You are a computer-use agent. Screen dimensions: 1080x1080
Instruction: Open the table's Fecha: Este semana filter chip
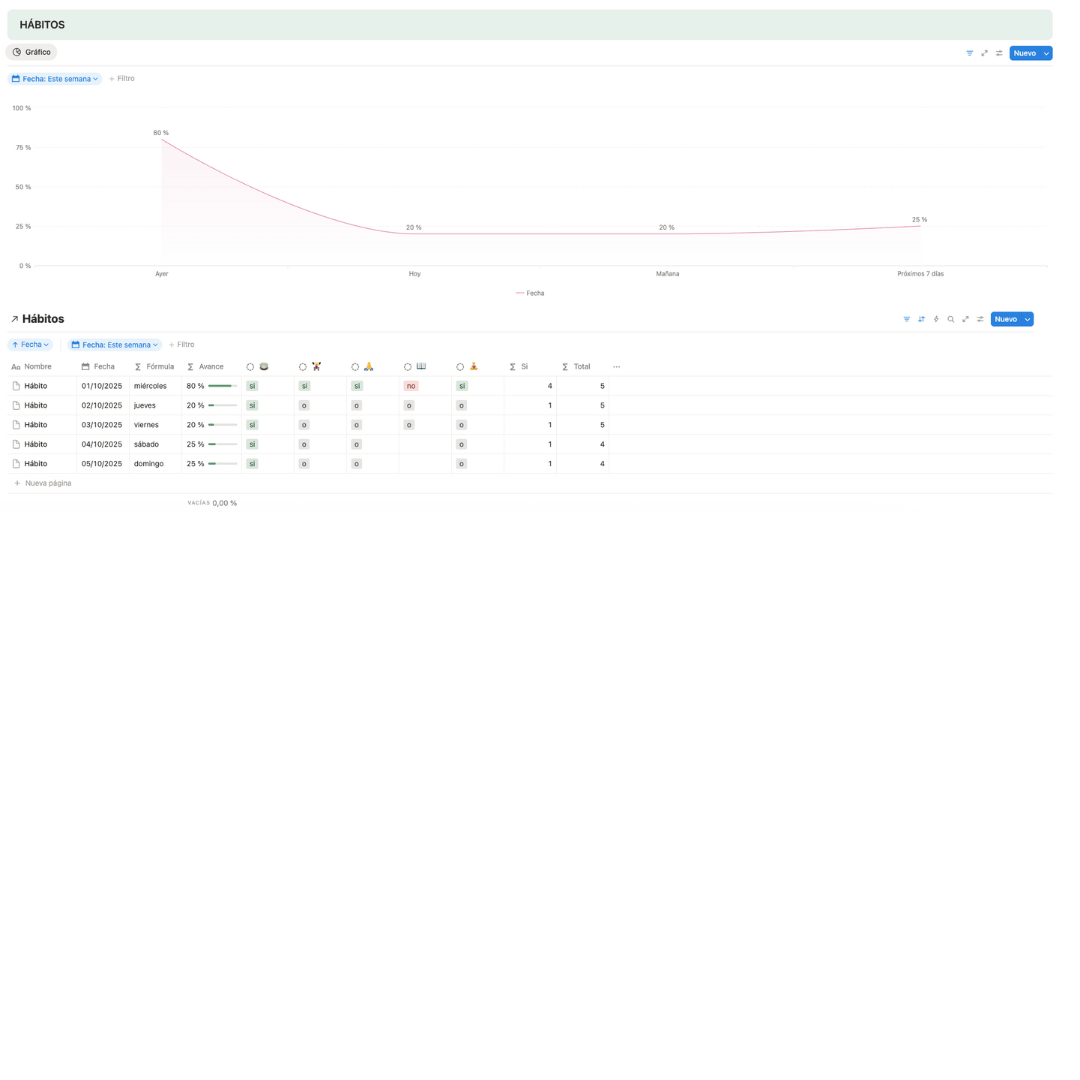pos(114,344)
